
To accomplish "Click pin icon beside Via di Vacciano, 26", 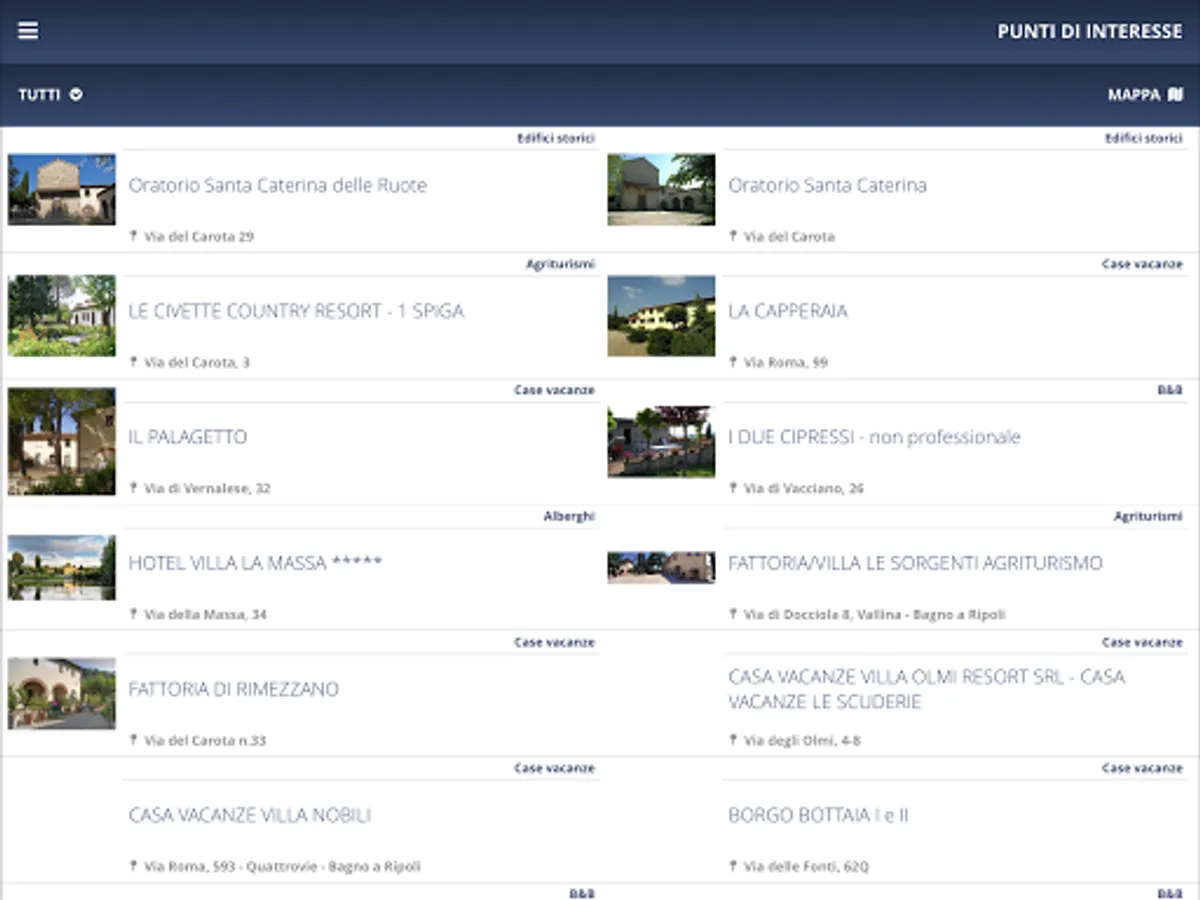I will coord(733,489).
